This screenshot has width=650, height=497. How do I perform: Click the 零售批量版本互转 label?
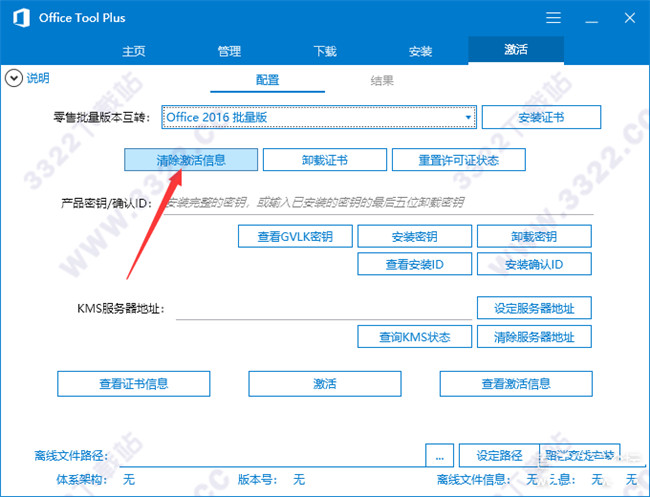[101, 117]
